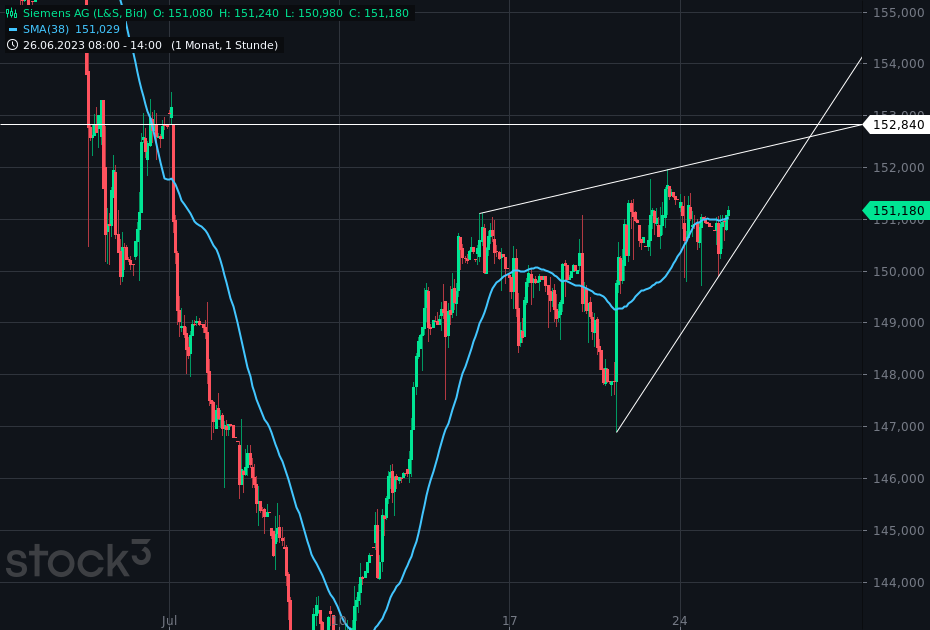Click the low value L: 150,980
The width and height of the screenshot is (930, 630).
pyautogui.click(x=314, y=13)
